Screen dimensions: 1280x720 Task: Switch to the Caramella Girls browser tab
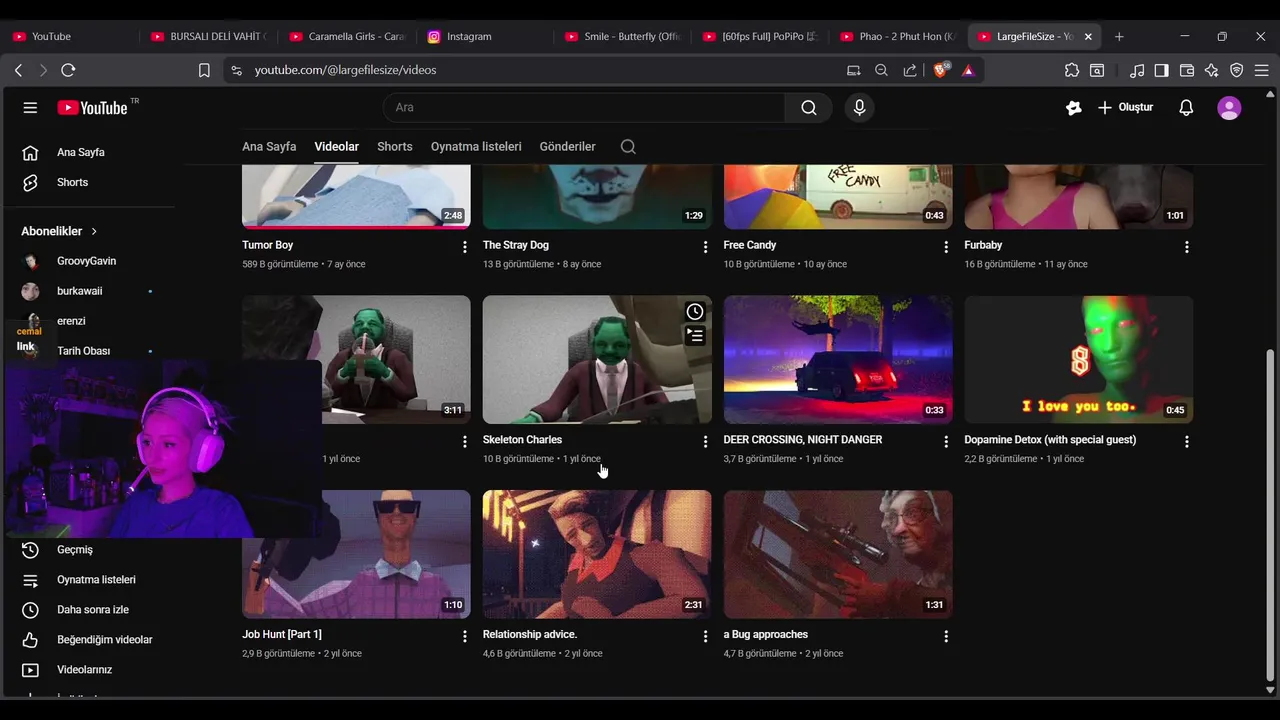click(347, 36)
